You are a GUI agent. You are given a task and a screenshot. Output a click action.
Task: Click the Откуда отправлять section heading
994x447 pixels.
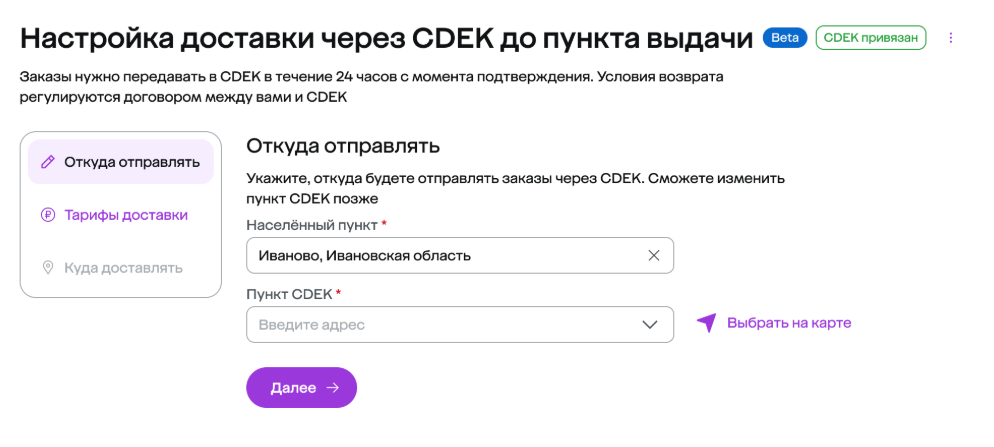tap(343, 146)
